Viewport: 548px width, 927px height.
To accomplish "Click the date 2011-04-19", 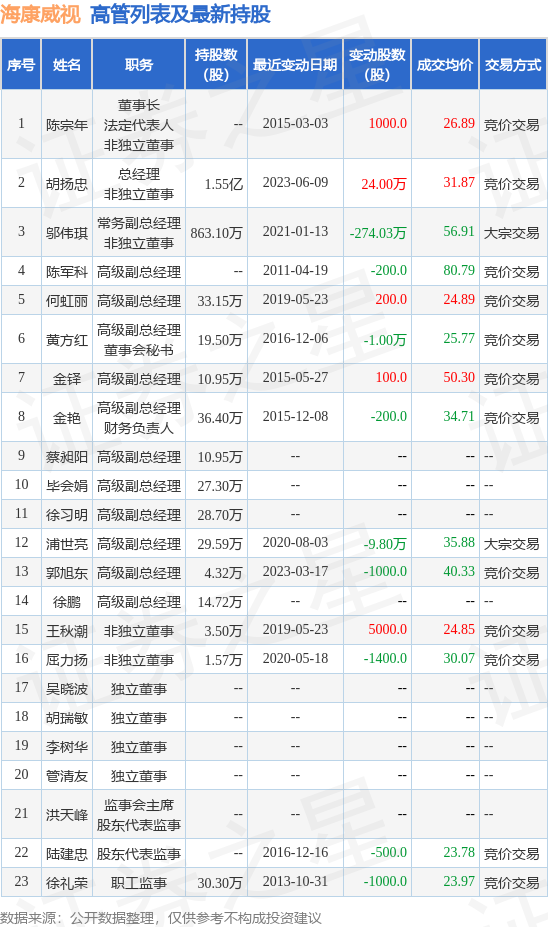I will 295,270.
